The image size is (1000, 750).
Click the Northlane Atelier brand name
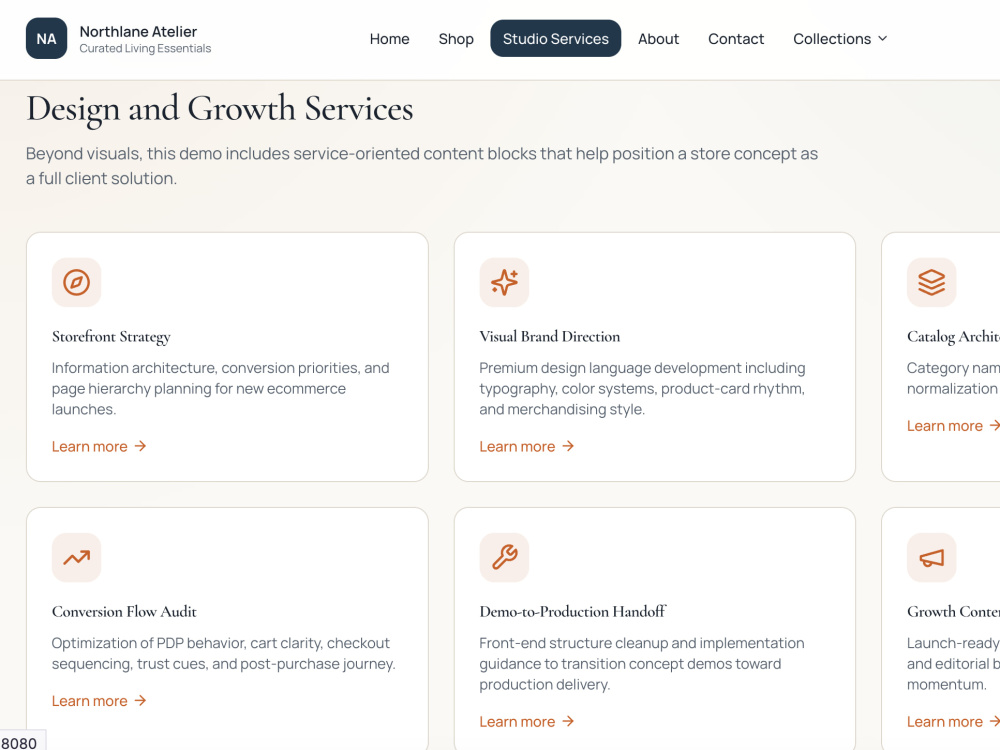coord(138,31)
